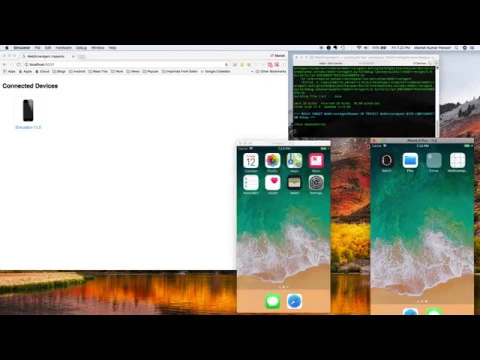Open the Wallet app in left simulator
The width and height of the screenshot is (480, 360).
click(x=294, y=183)
